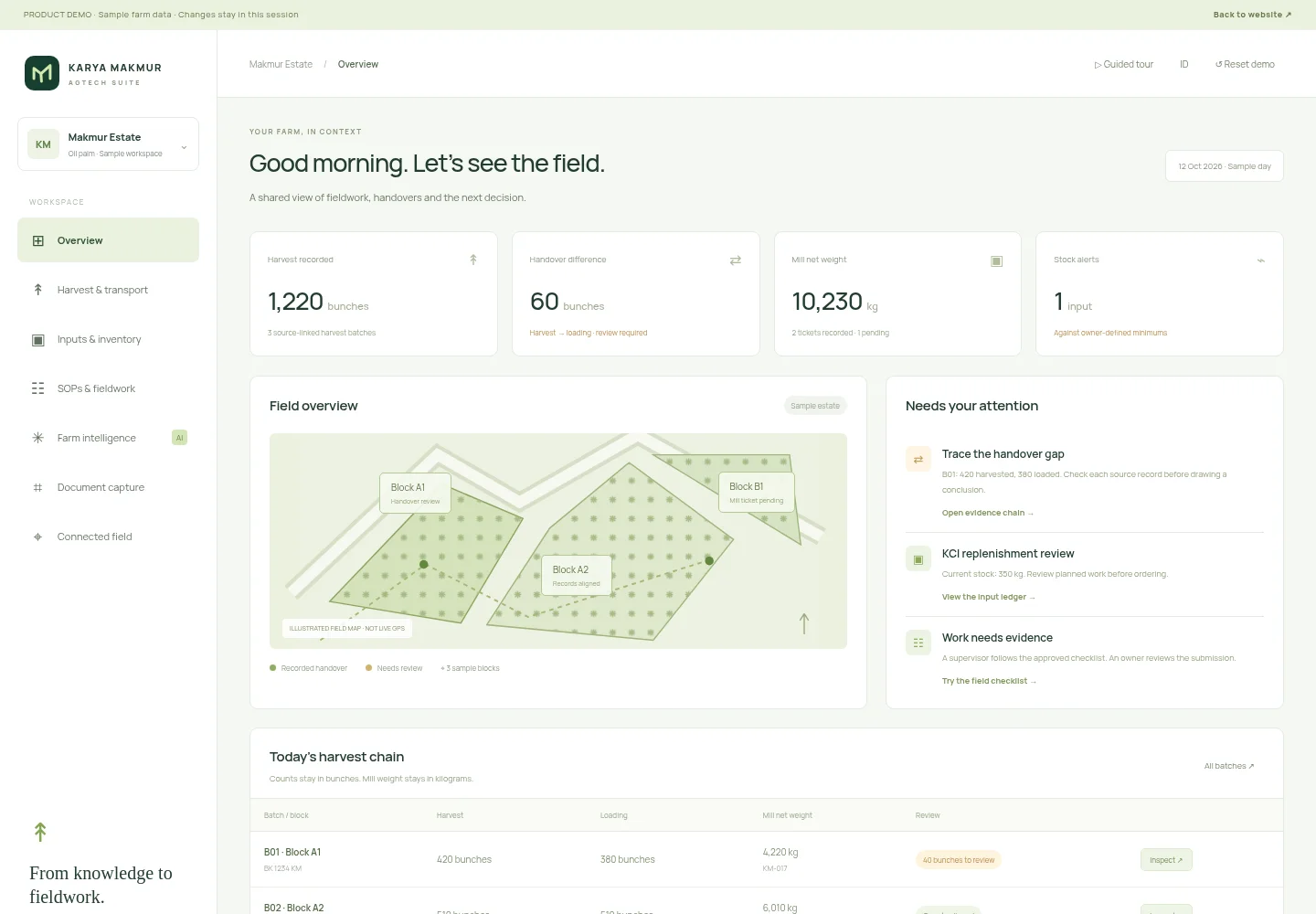Screen dimensions: 1316x914
Task: Select Block A1 label on field map
Action: (415, 493)
